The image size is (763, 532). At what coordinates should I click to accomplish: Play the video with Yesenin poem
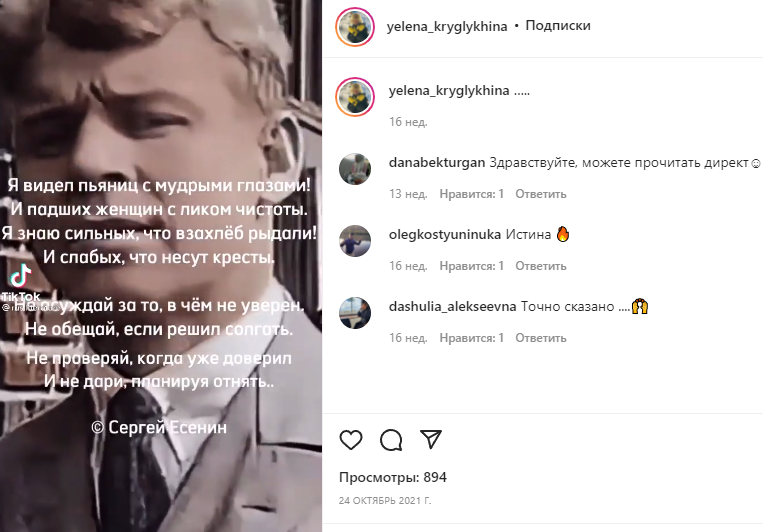pyautogui.click(x=161, y=266)
